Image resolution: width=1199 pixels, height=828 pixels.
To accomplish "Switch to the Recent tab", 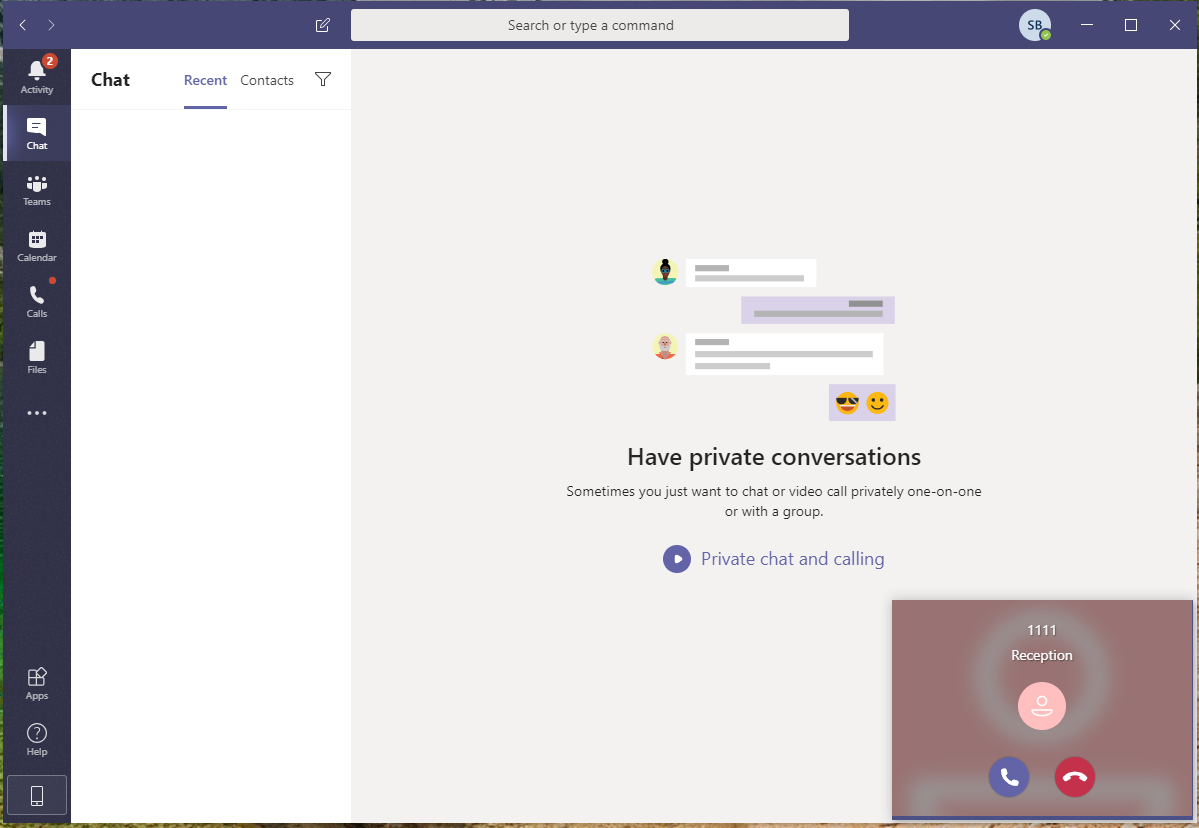I will 205,80.
